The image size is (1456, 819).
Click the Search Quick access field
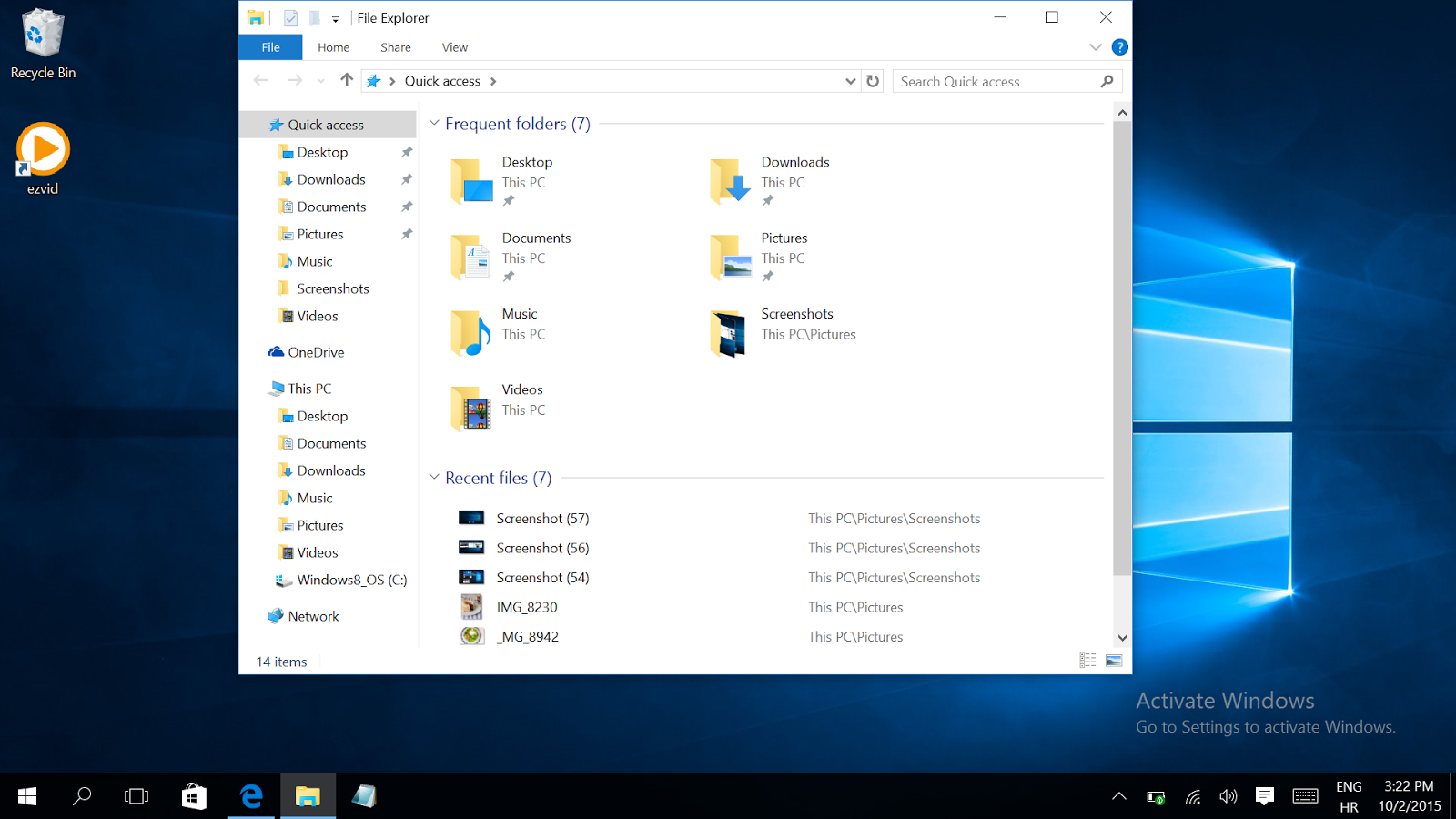996,81
